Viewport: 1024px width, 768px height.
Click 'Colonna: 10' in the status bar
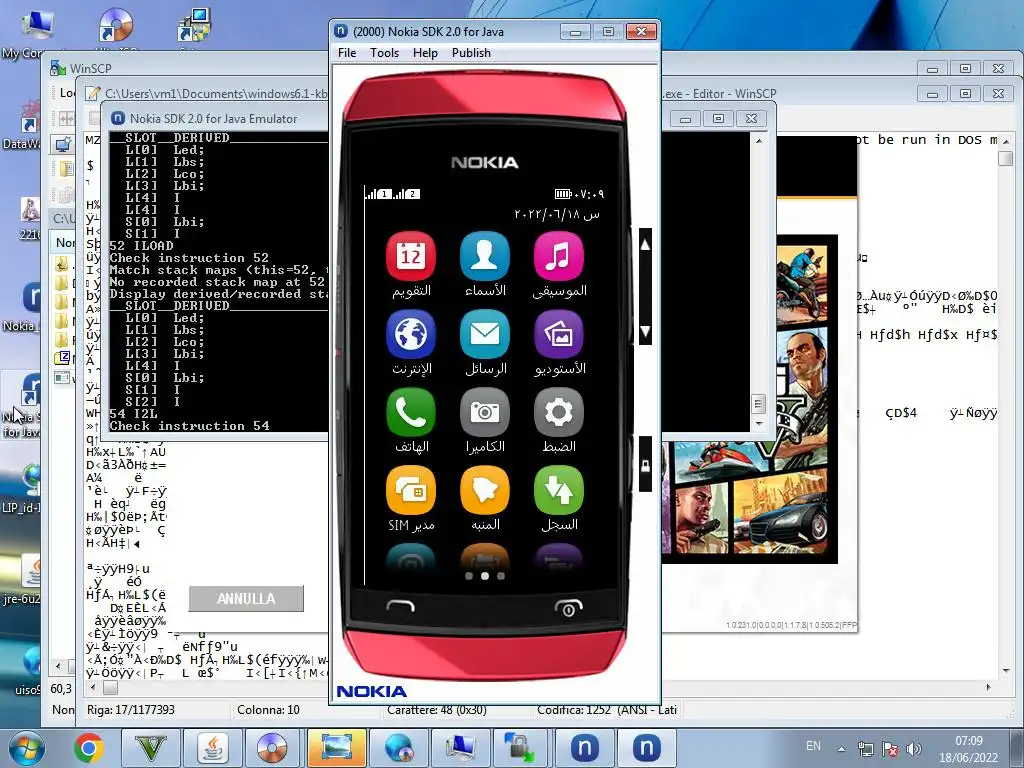[x=268, y=710]
